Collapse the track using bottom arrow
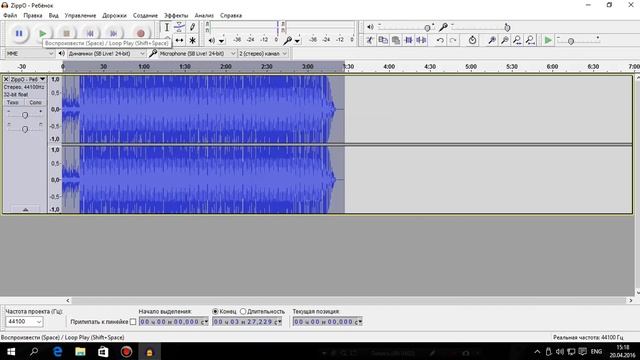This screenshot has width=640, height=360. (25, 209)
